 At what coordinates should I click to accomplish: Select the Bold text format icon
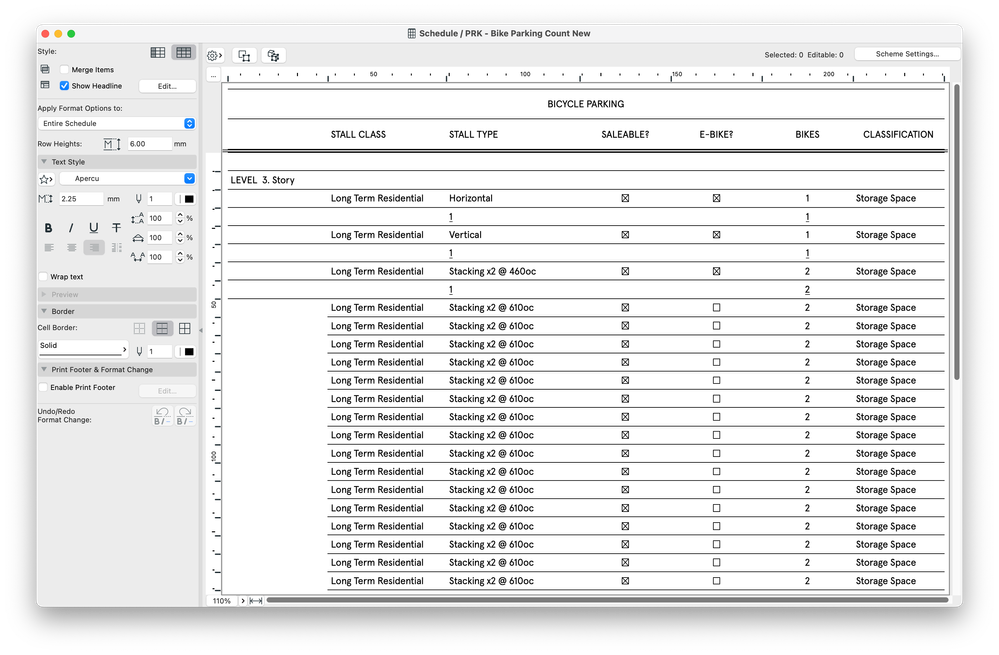(48, 227)
